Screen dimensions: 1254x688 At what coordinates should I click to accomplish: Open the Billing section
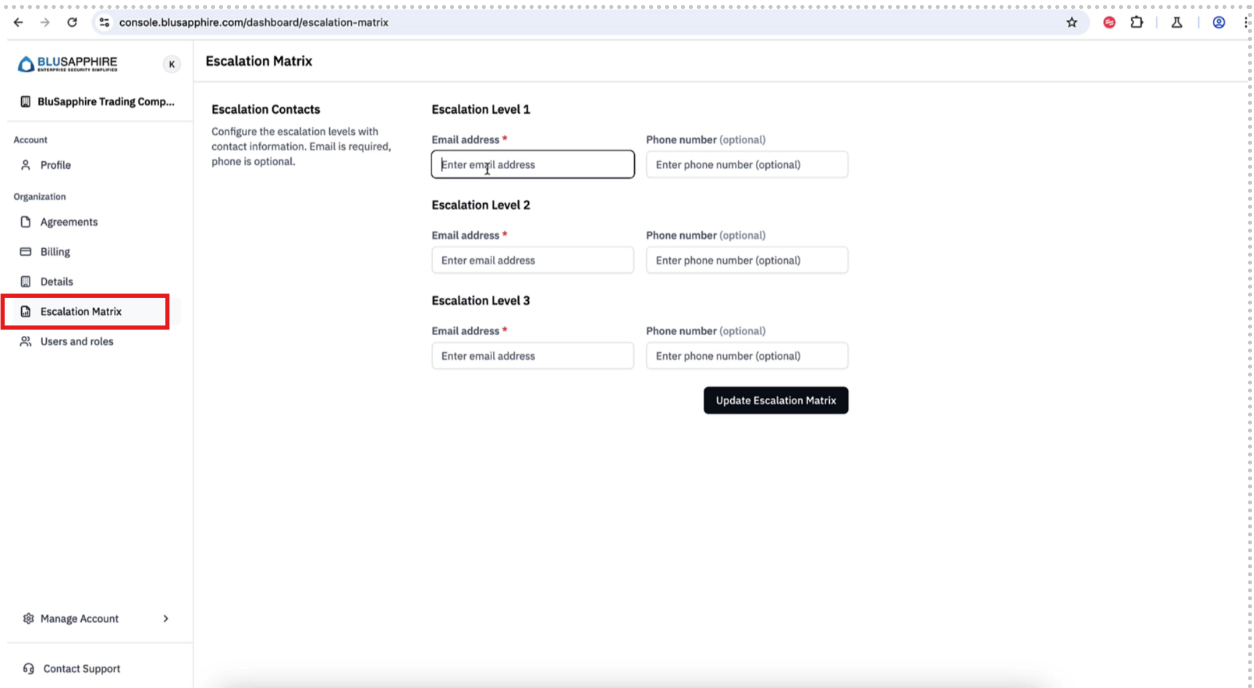coord(55,252)
